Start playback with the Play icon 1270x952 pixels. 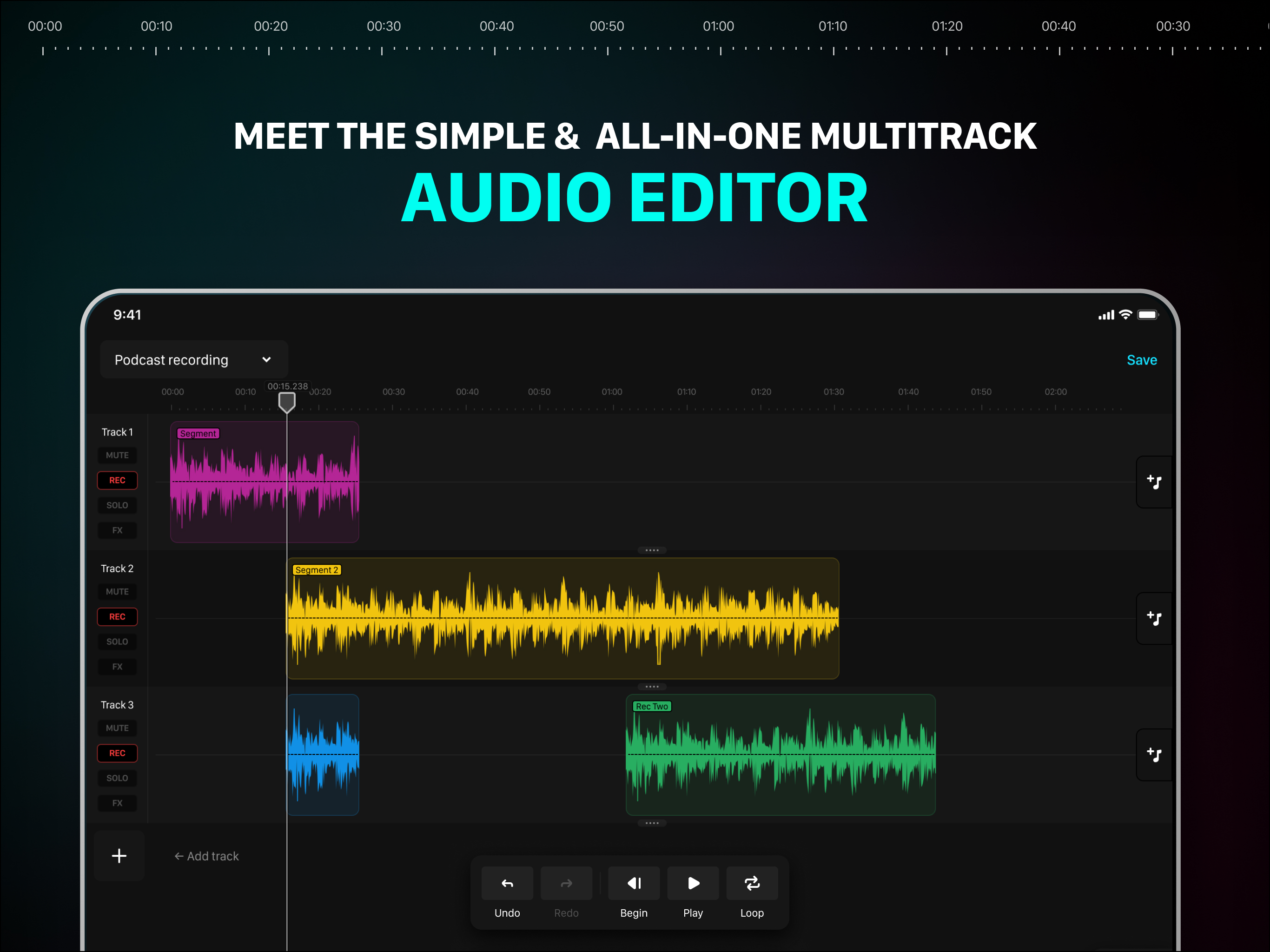coord(693,883)
